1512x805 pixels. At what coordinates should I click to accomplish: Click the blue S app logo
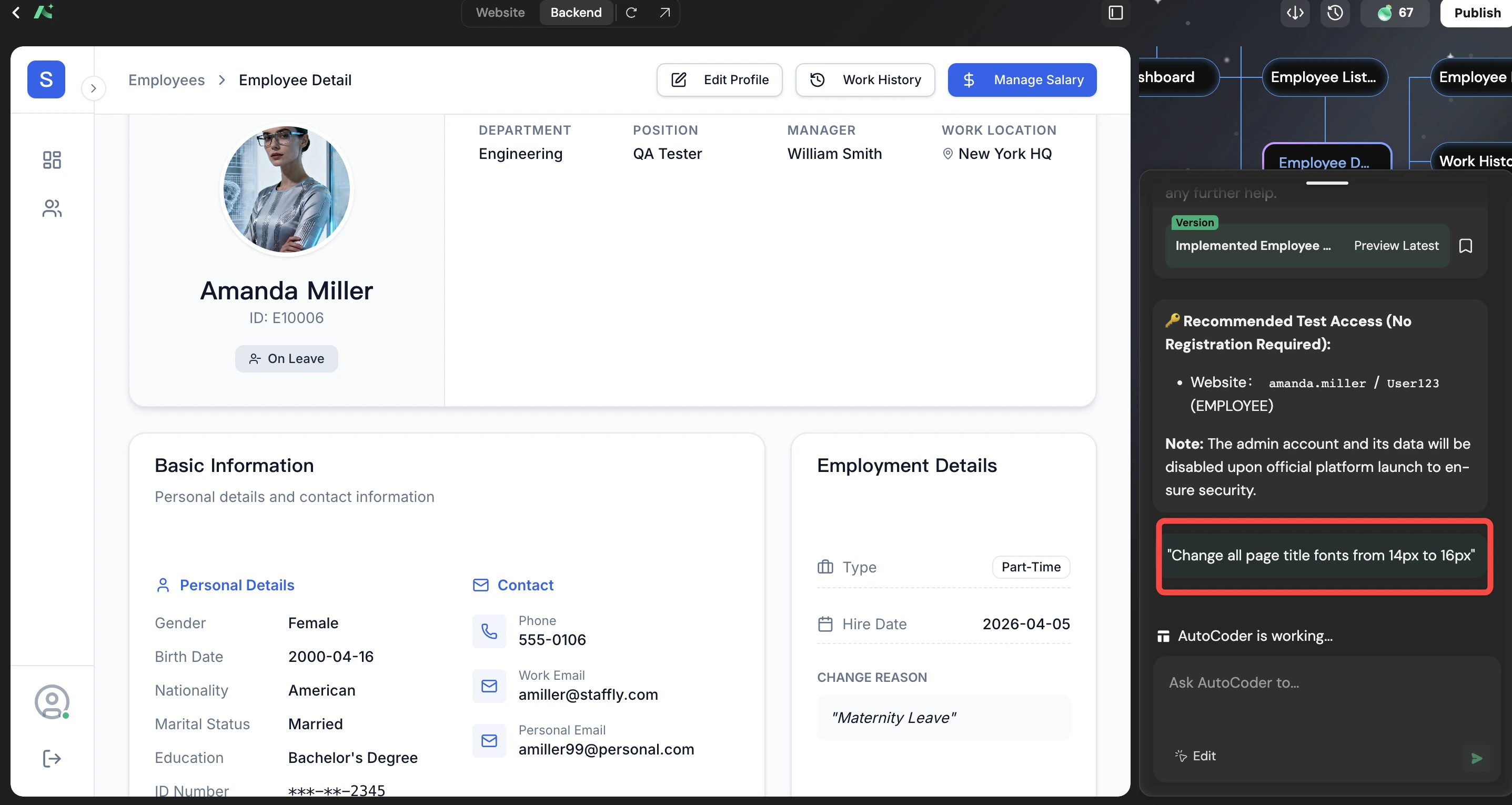(x=46, y=79)
